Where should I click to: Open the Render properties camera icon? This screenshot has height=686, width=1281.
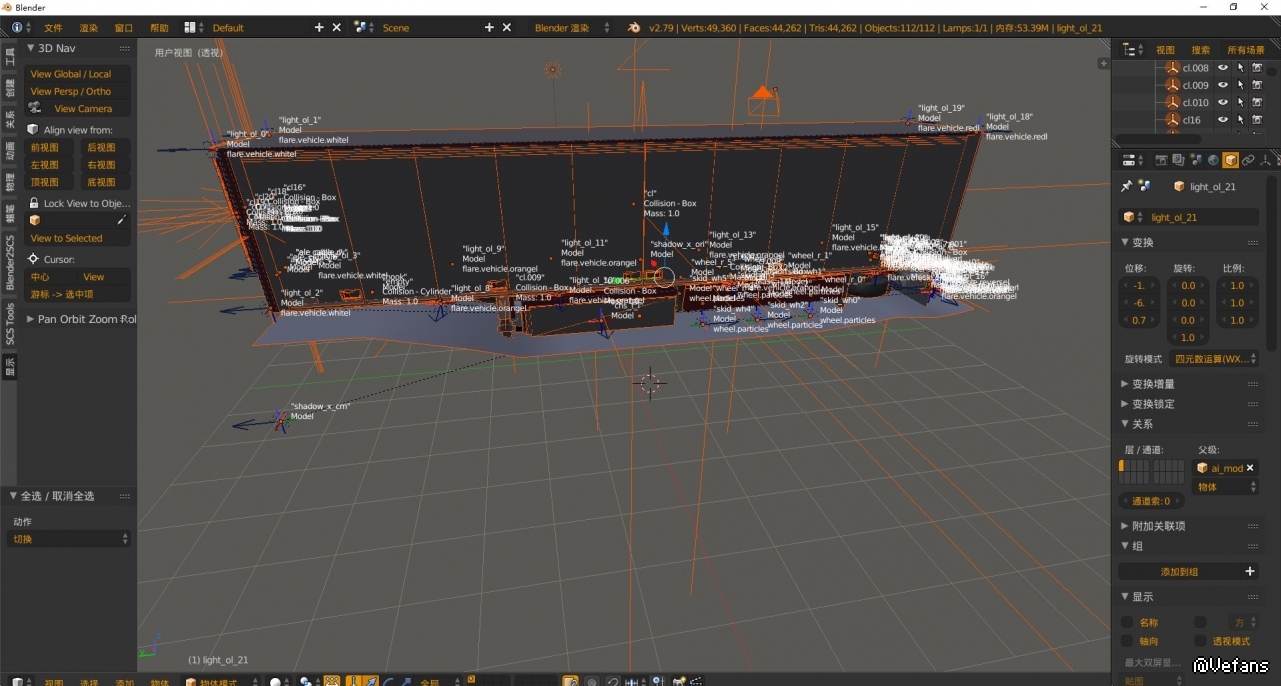point(1162,160)
